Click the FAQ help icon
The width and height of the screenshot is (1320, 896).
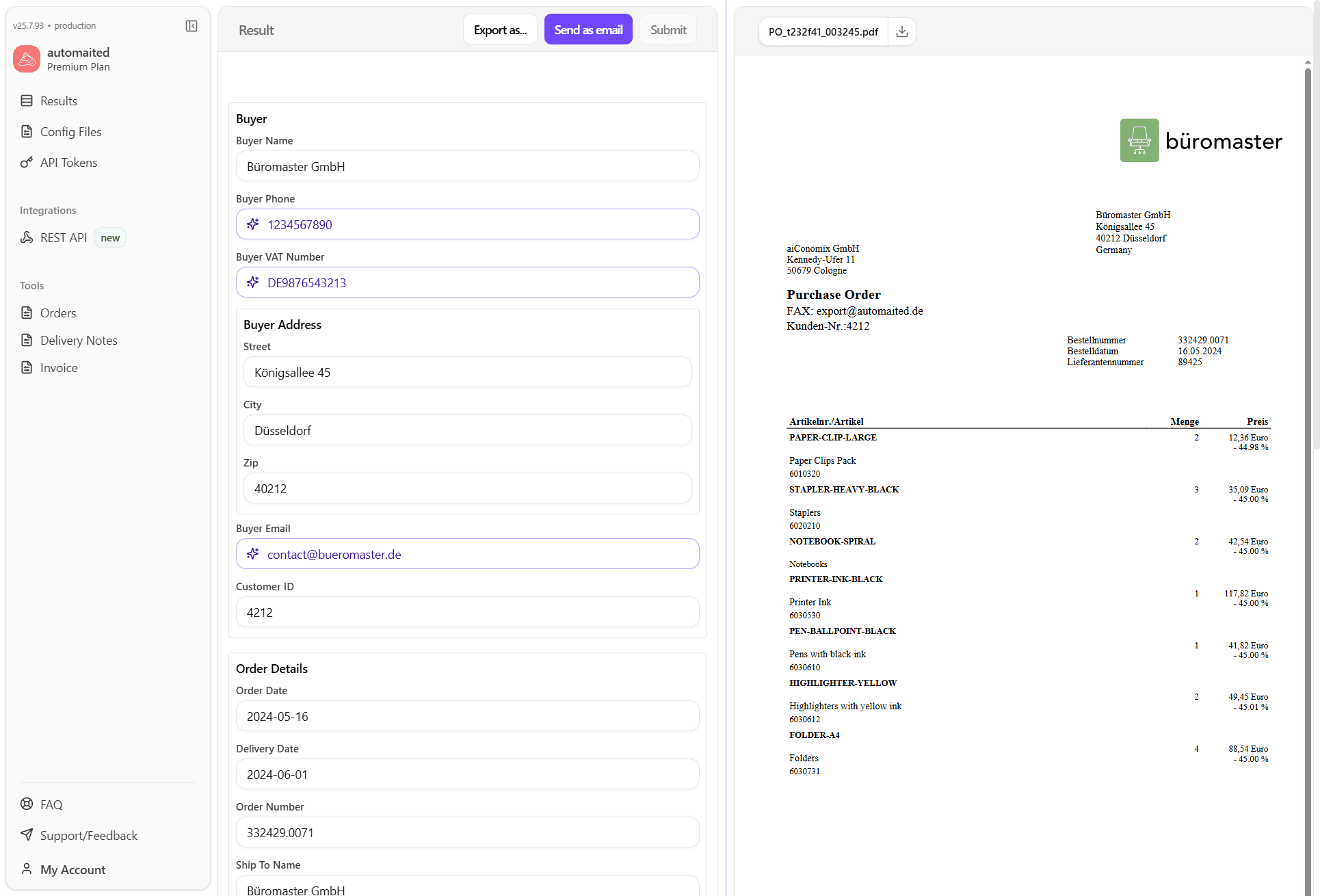coord(26,804)
